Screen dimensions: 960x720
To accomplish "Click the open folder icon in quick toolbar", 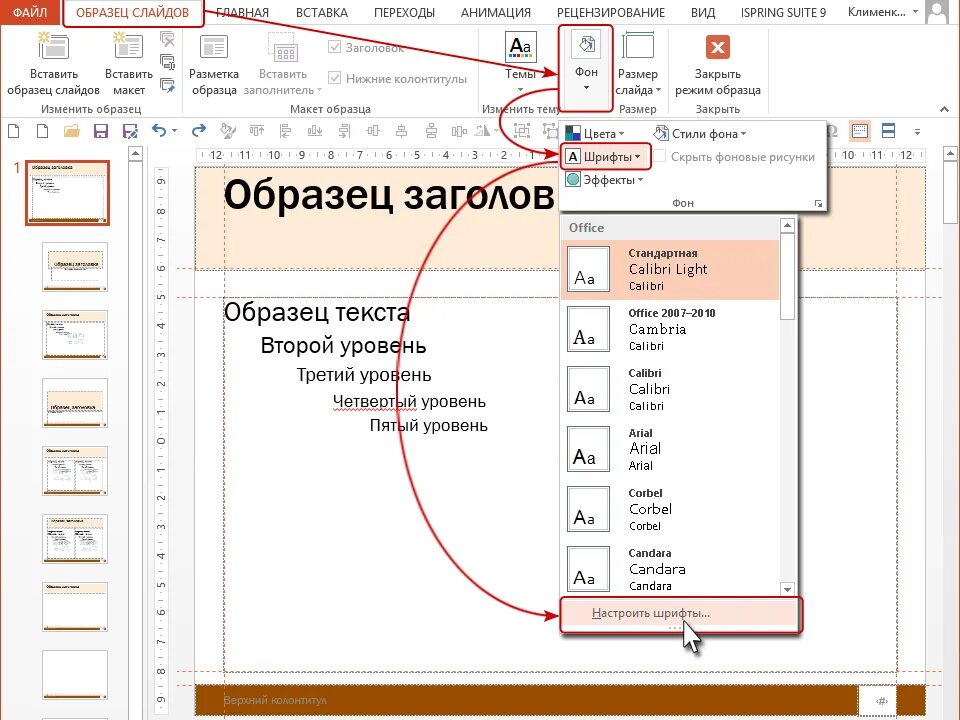I will coord(72,130).
